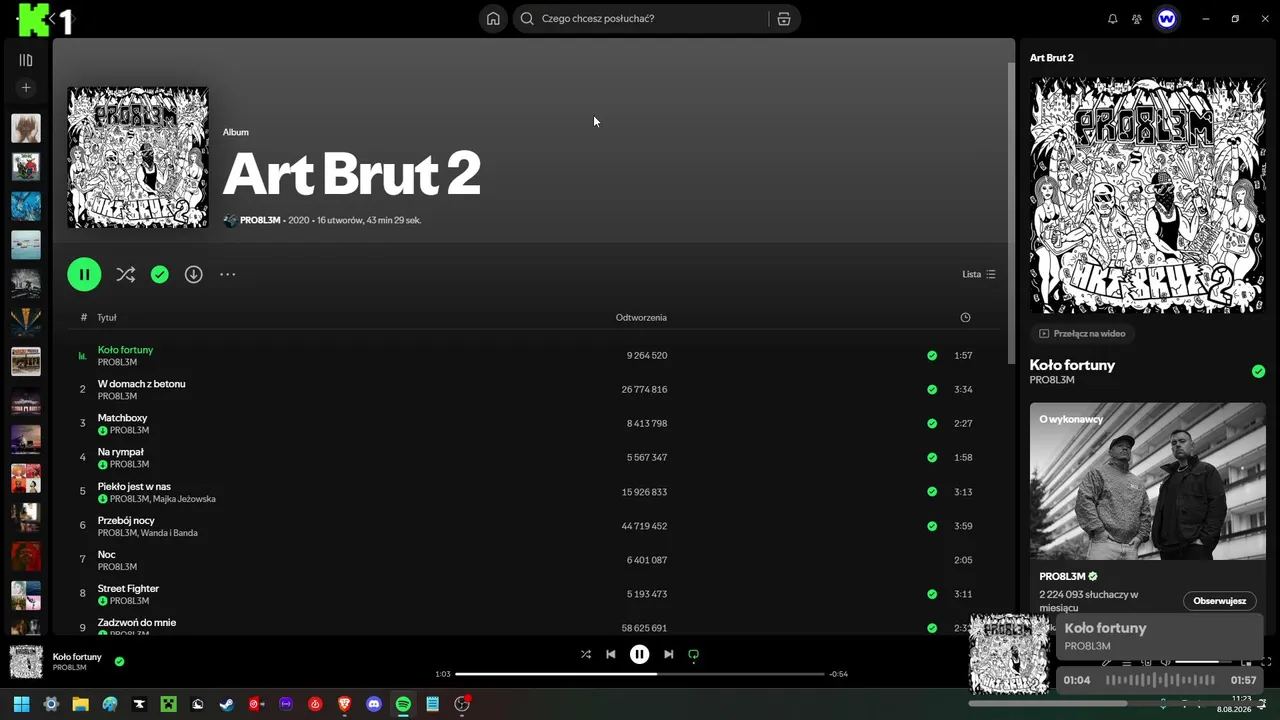The height and width of the screenshot is (720, 1280).
Task: Open 'Art Brut 2' title in right panel
Action: tap(1052, 58)
